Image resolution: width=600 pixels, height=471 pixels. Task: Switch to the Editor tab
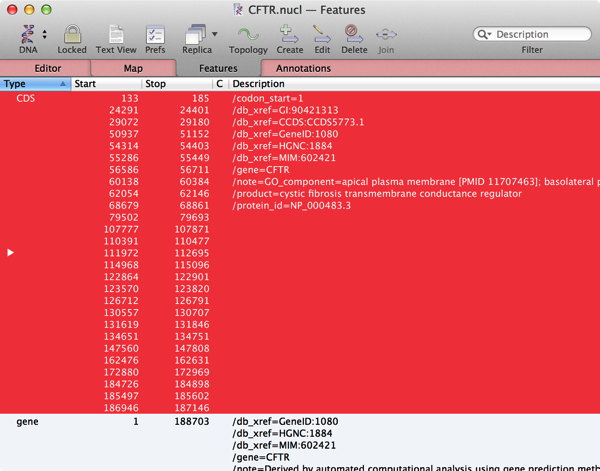48,68
